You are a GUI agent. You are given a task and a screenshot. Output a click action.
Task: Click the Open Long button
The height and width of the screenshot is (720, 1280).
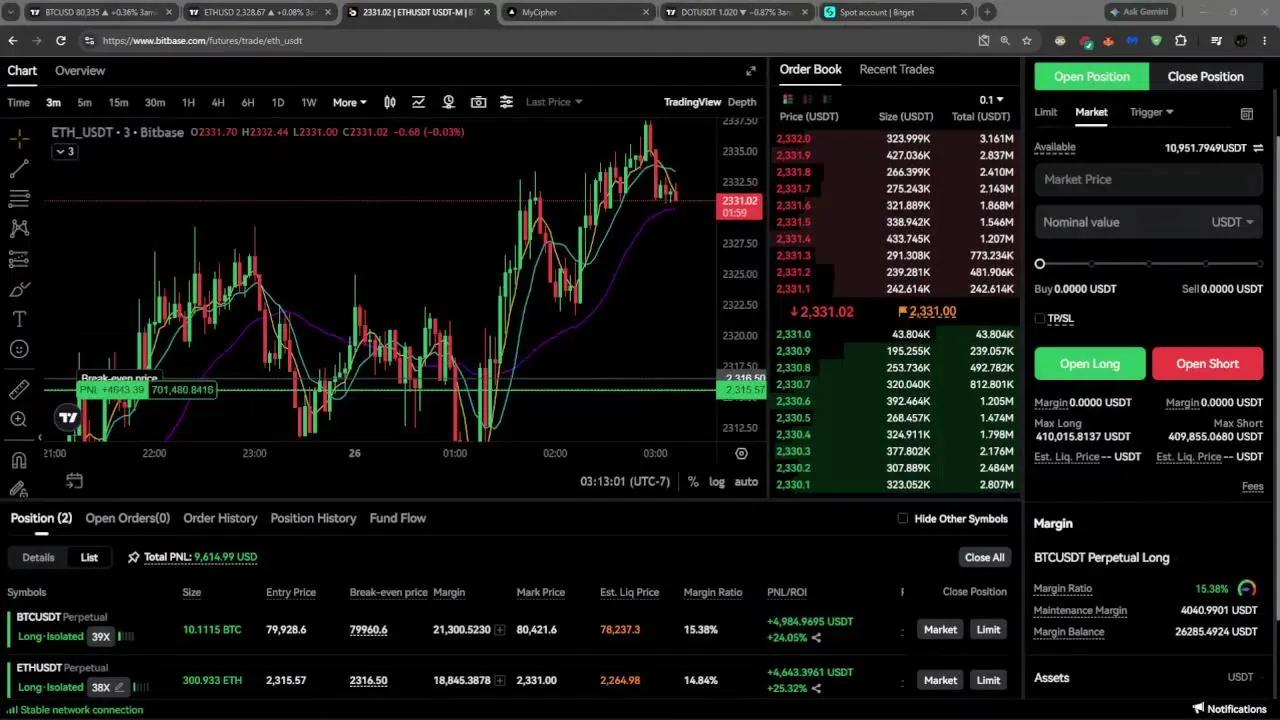click(x=1089, y=364)
